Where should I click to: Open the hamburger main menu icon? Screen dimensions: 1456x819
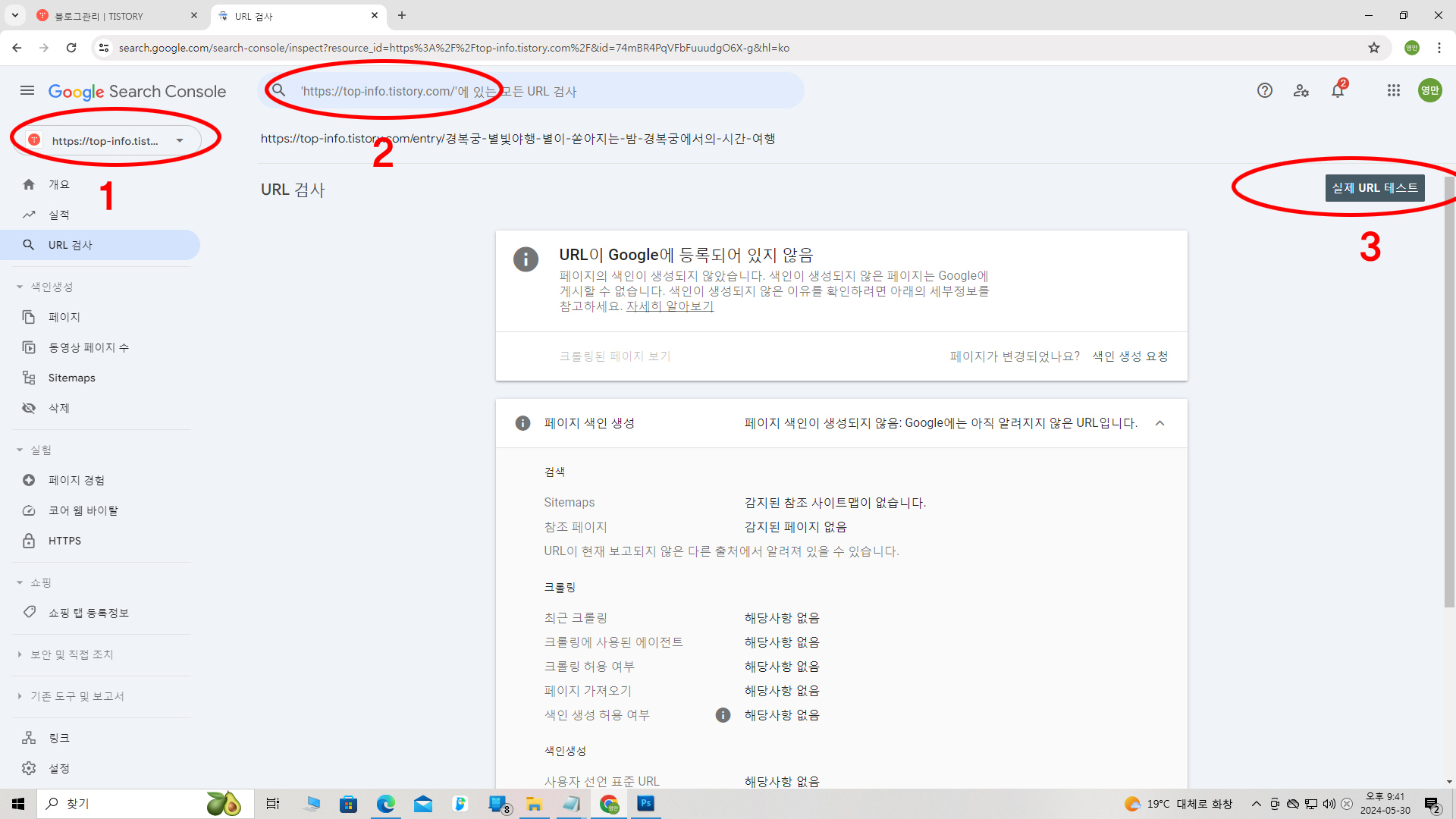(x=27, y=91)
